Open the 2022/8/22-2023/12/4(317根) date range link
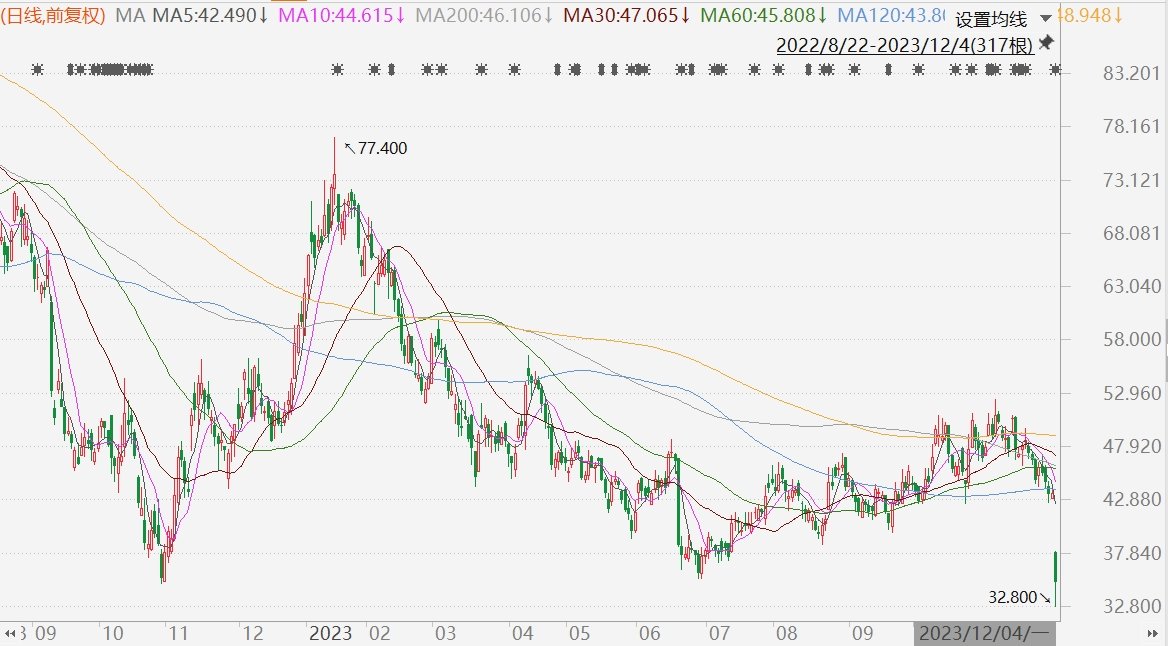The width and height of the screenshot is (1168, 646). point(905,45)
